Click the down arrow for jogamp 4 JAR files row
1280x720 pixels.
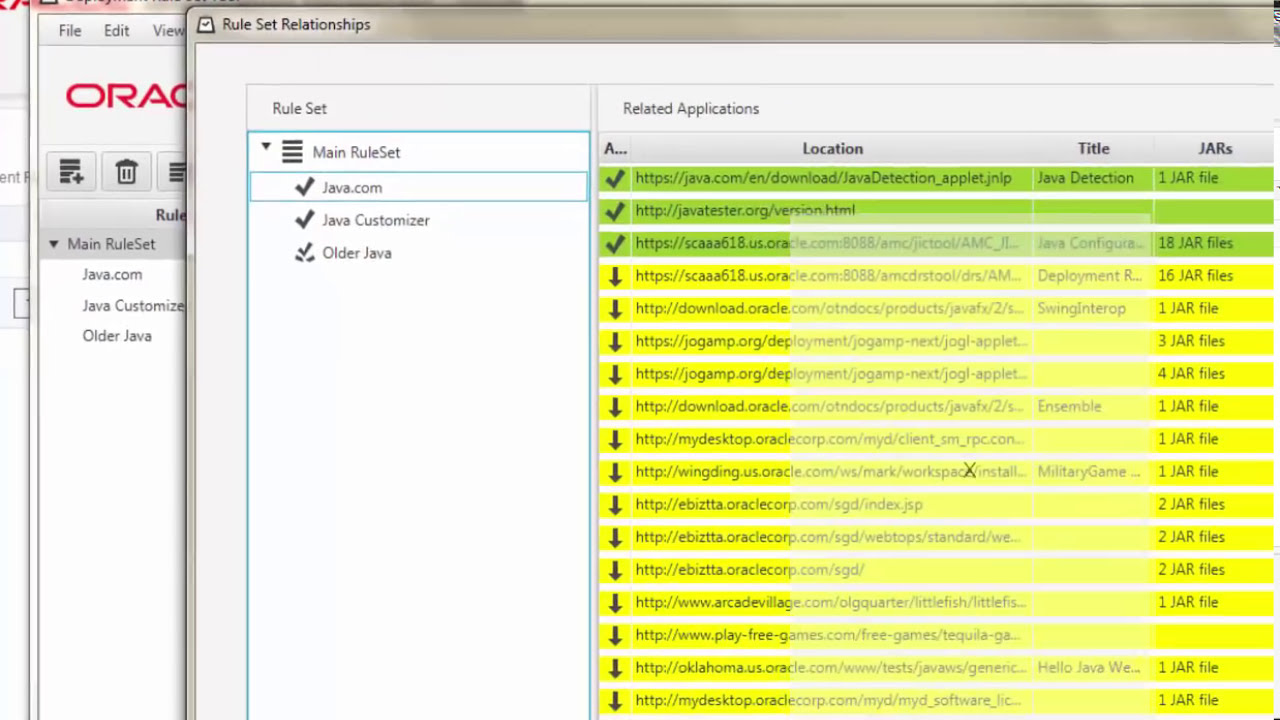point(615,374)
